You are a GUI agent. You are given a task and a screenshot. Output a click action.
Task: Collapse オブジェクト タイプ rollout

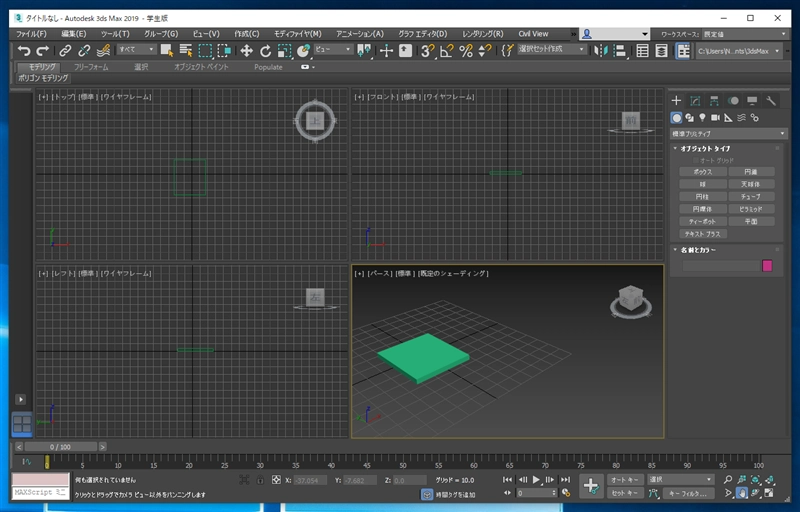(x=705, y=148)
